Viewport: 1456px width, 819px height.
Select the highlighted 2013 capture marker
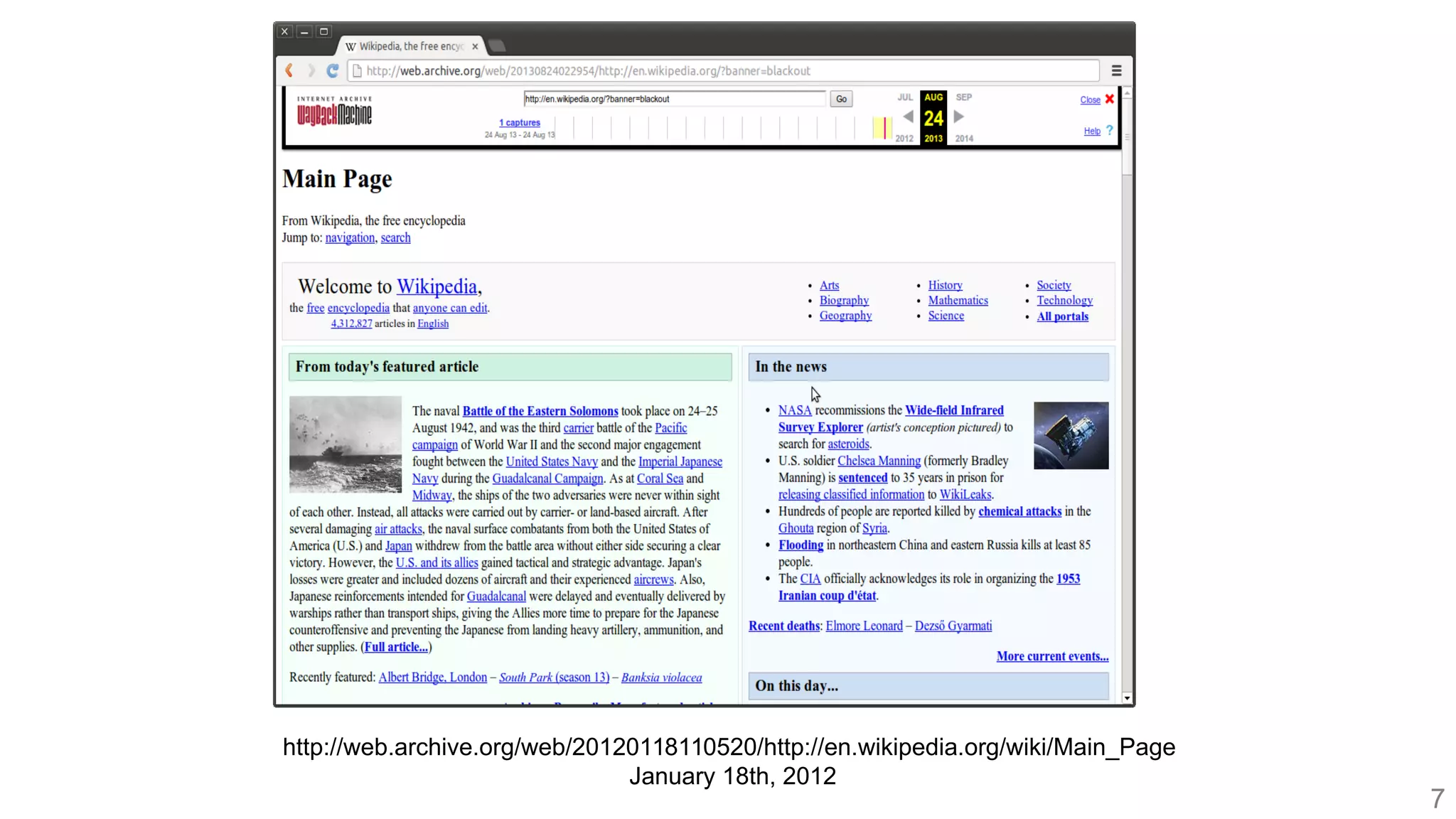pos(884,128)
